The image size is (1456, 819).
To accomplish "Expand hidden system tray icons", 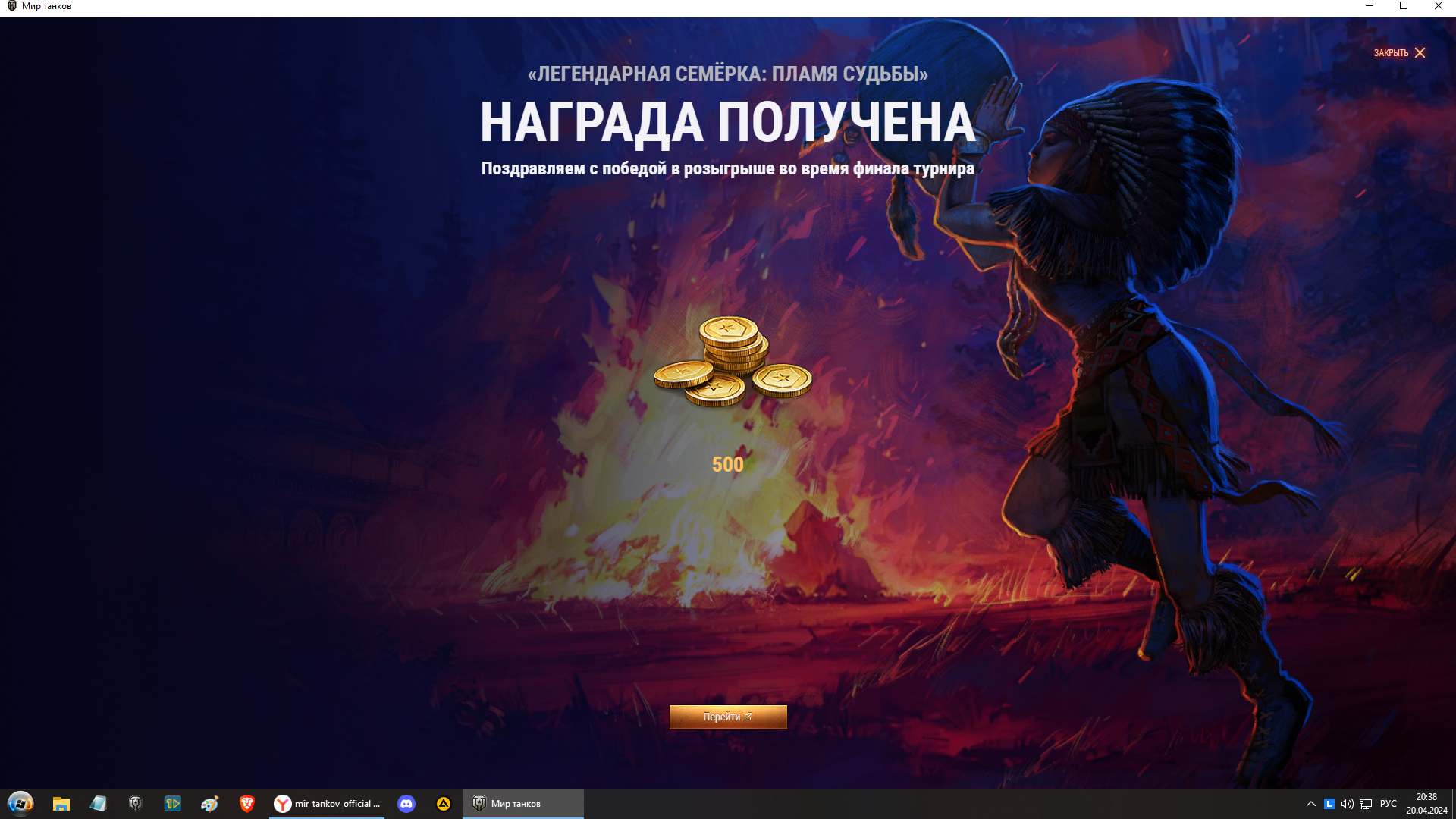I will click(x=1310, y=804).
